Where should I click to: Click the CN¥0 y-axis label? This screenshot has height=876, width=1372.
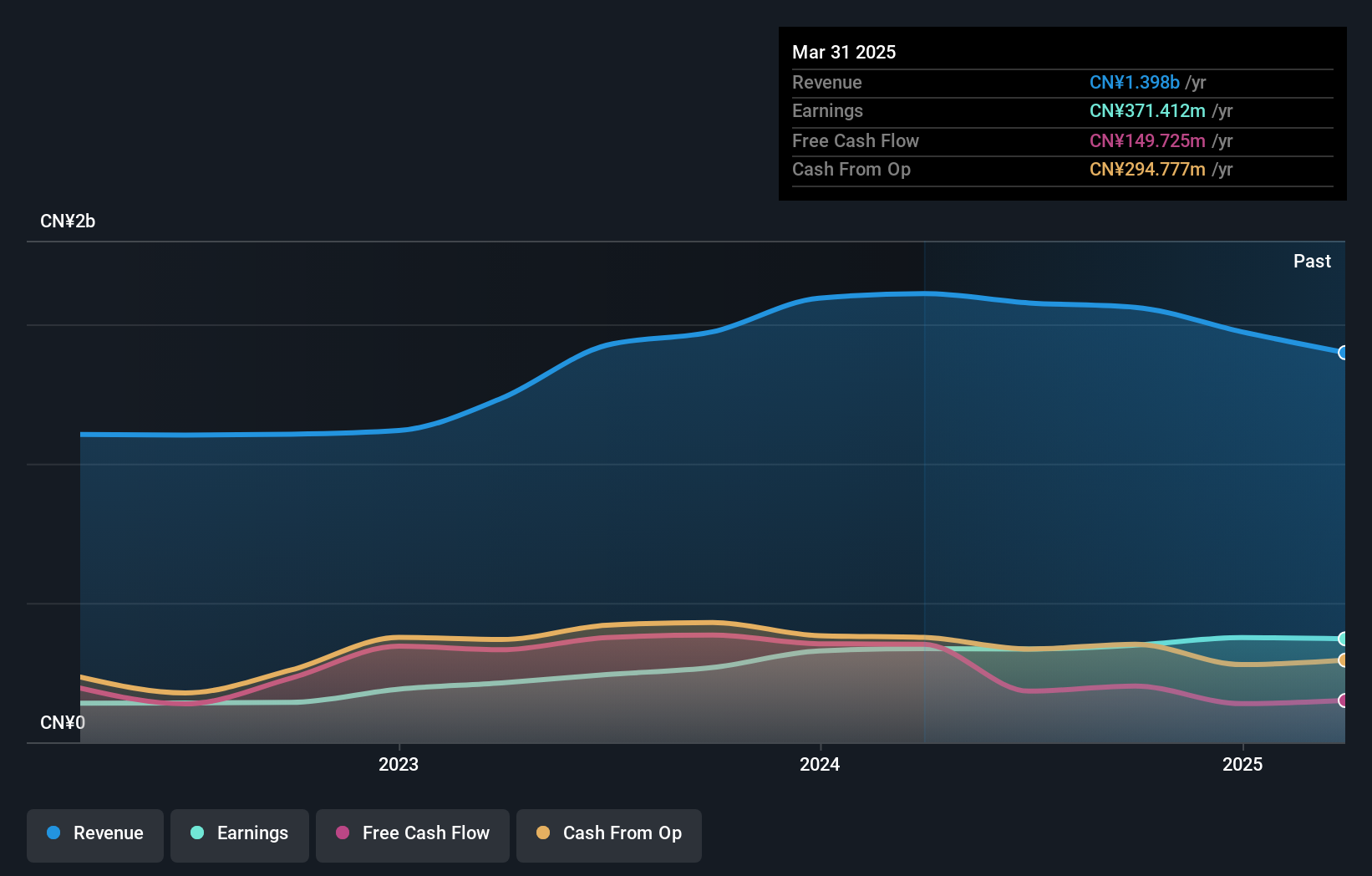(63, 722)
